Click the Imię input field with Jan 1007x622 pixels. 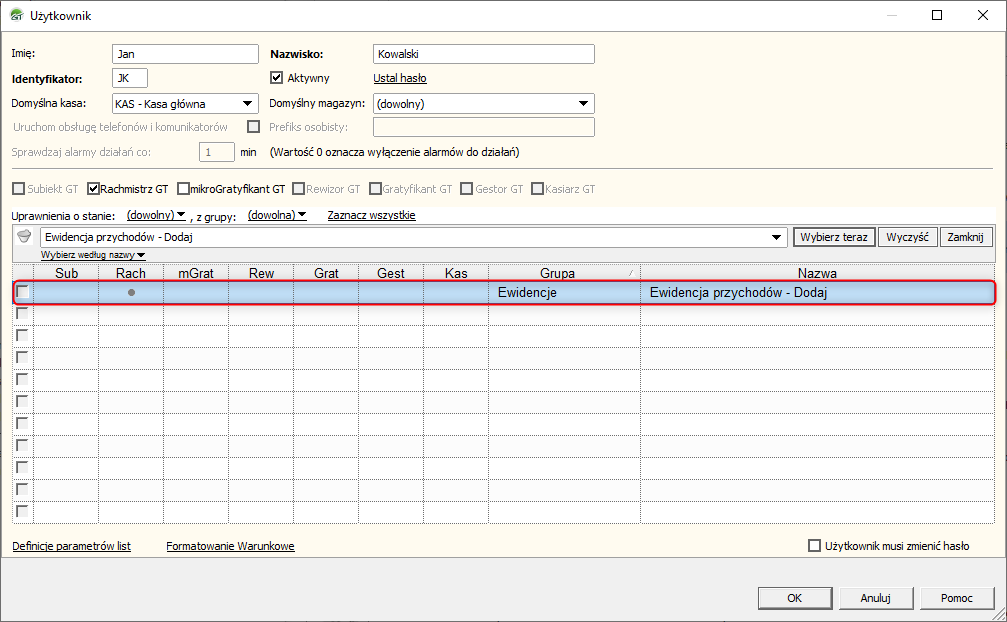pyautogui.click(x=185, y=54)
